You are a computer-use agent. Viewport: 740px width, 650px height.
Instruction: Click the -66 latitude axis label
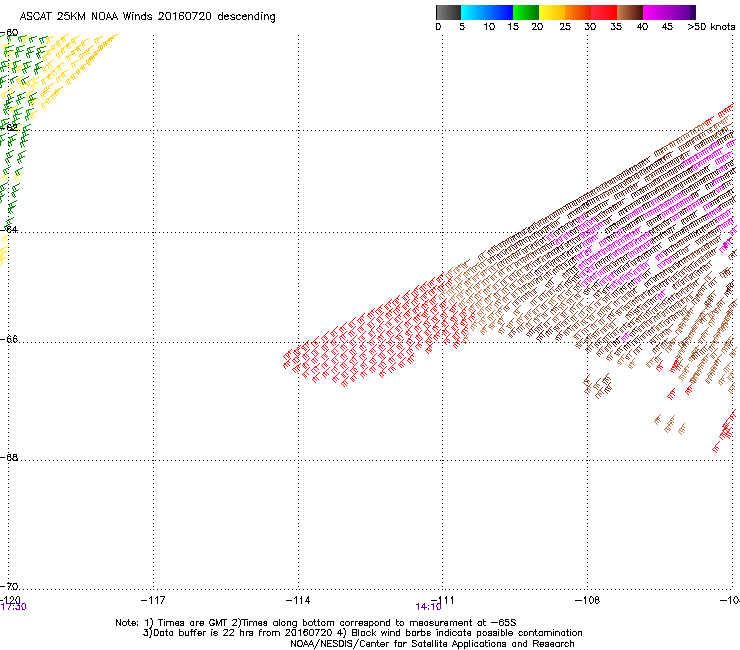9,339
